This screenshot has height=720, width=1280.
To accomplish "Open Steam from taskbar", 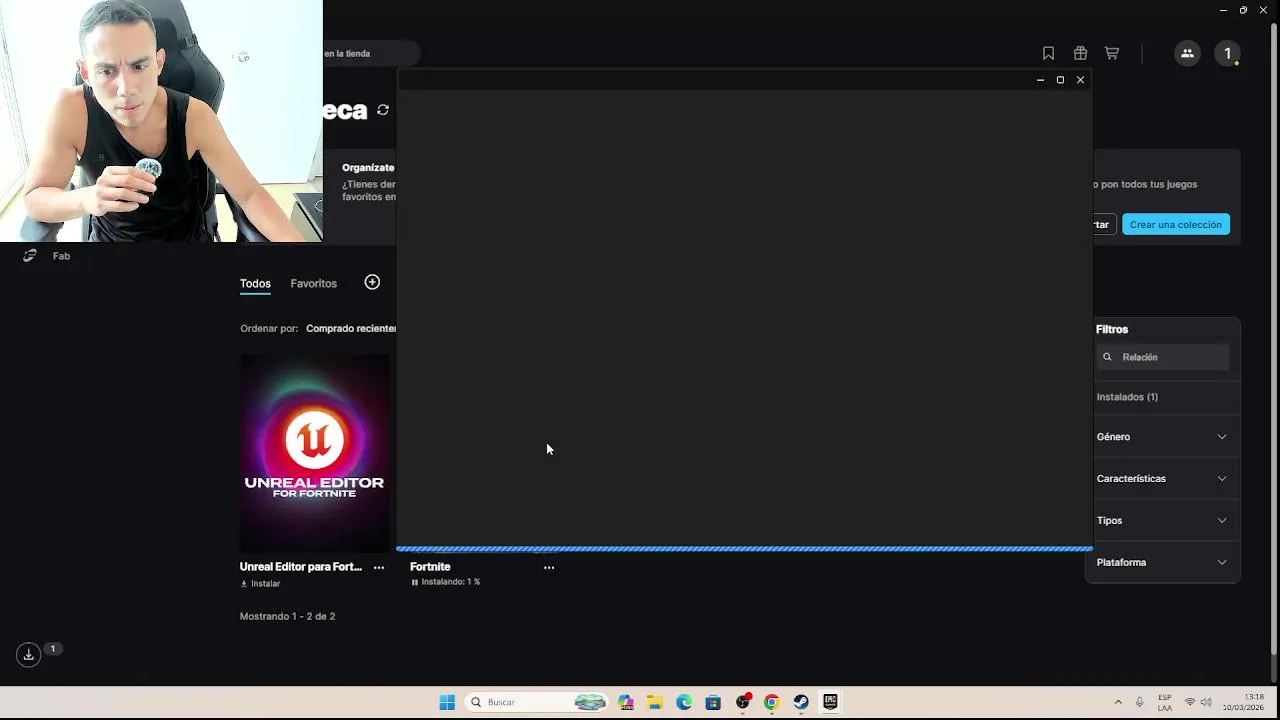I will coord(801,702).
